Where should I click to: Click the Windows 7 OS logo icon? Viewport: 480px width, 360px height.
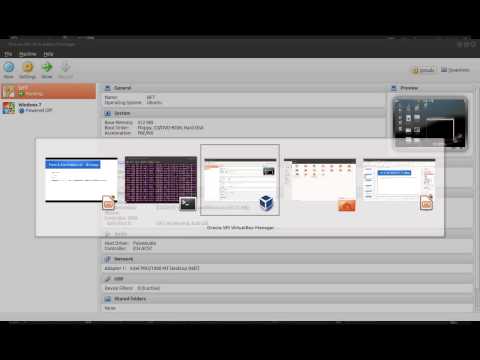click(x=9, y=108)
